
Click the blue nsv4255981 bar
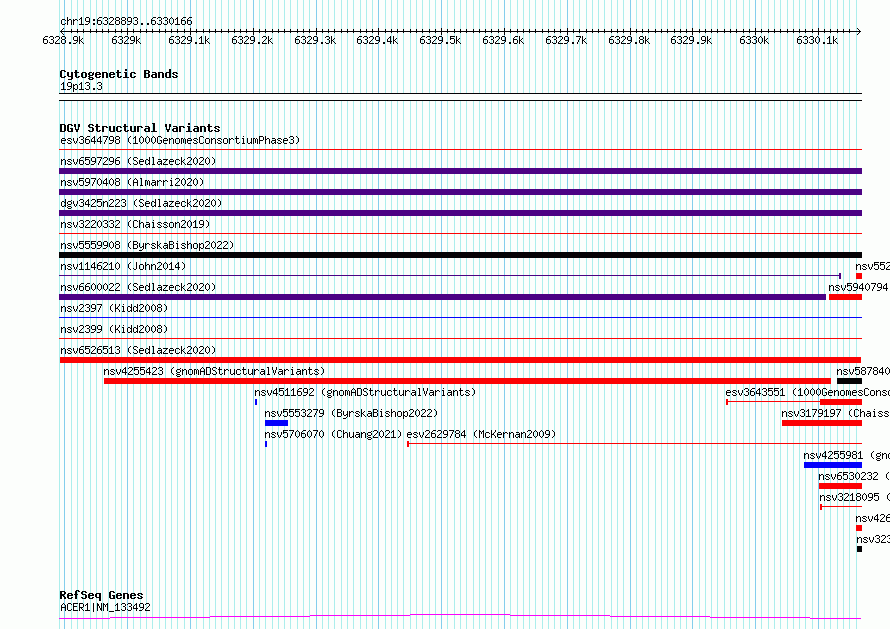(x=833, y=465)
